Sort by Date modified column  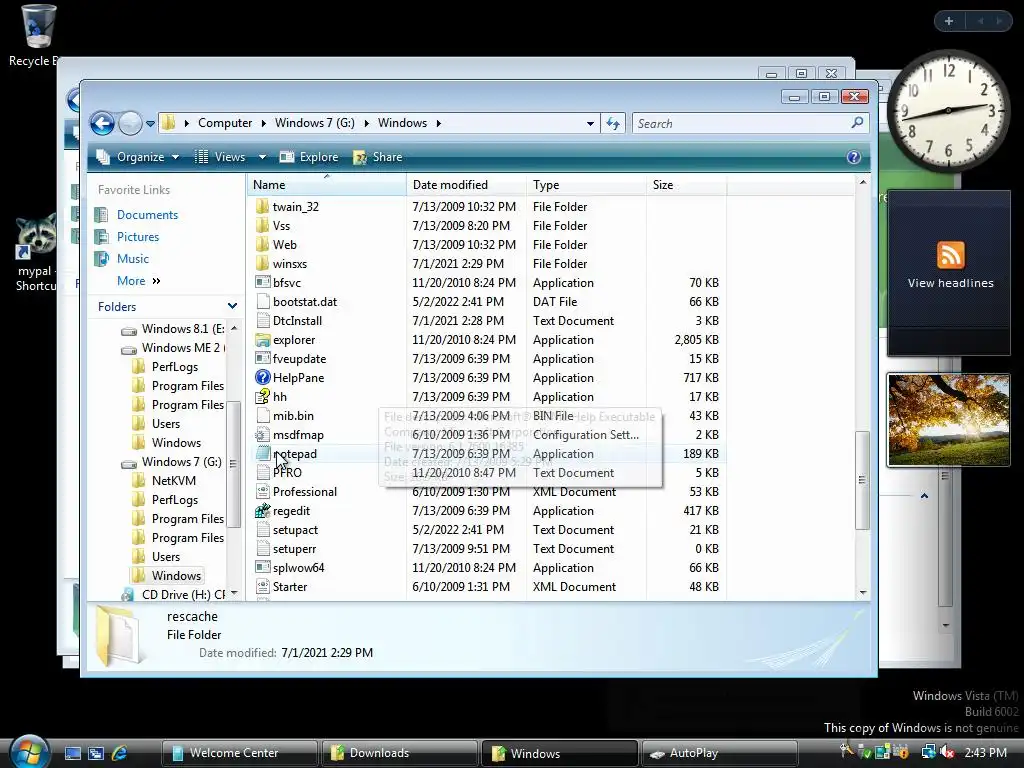point(466,185)
